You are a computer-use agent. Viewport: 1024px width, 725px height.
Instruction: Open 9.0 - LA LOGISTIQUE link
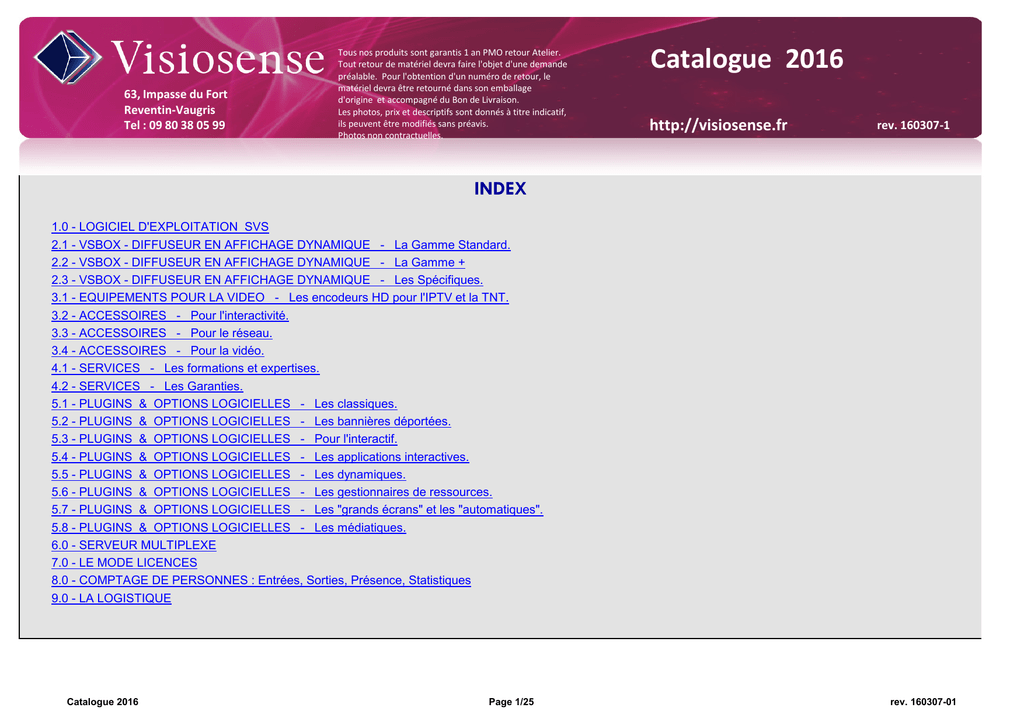(x=111, y=598)
